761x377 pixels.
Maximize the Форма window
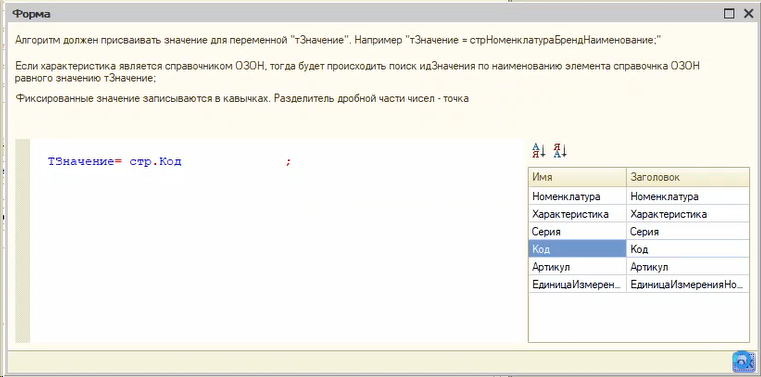coord(729,14)
